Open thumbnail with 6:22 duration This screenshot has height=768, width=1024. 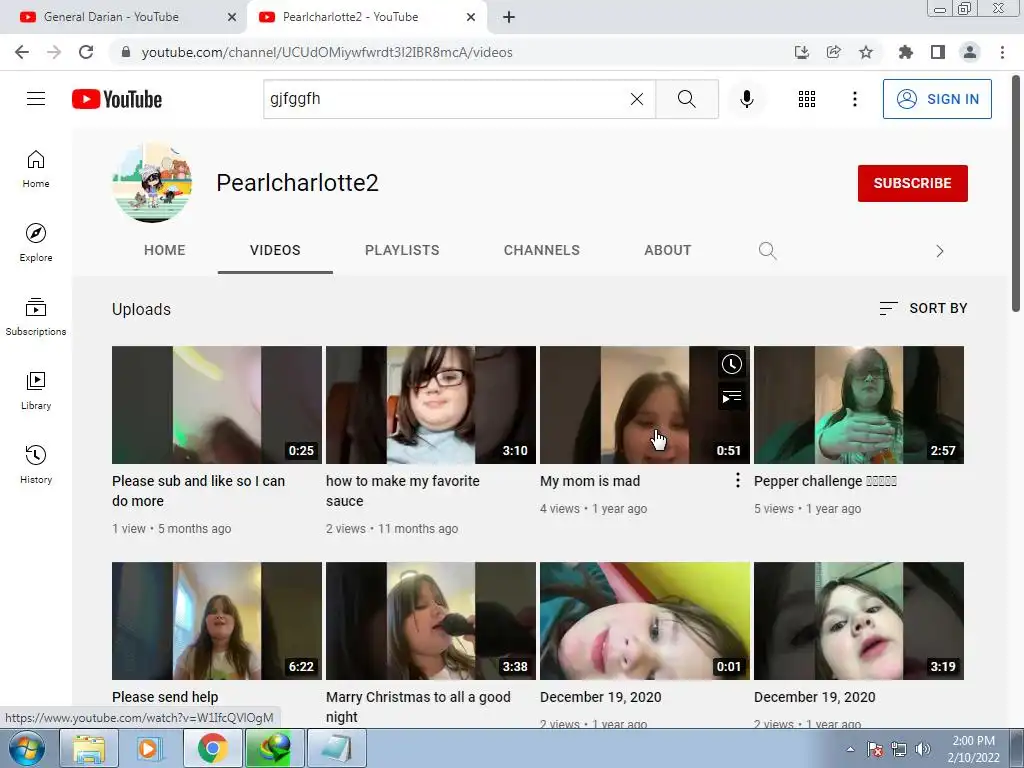(217, 621)
